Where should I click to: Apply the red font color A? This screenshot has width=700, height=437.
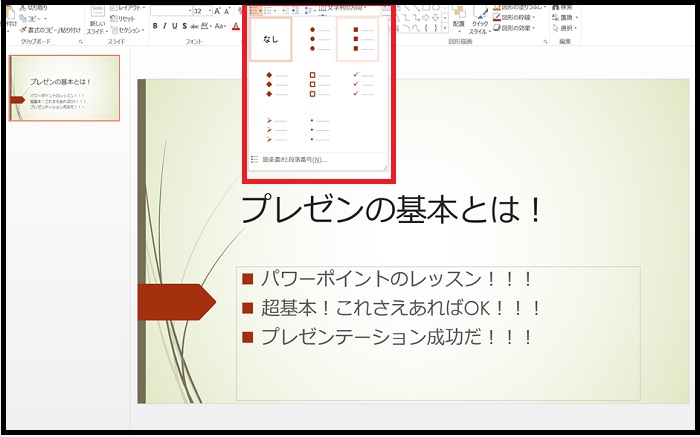pyautogui.click(x=236, y=26)
